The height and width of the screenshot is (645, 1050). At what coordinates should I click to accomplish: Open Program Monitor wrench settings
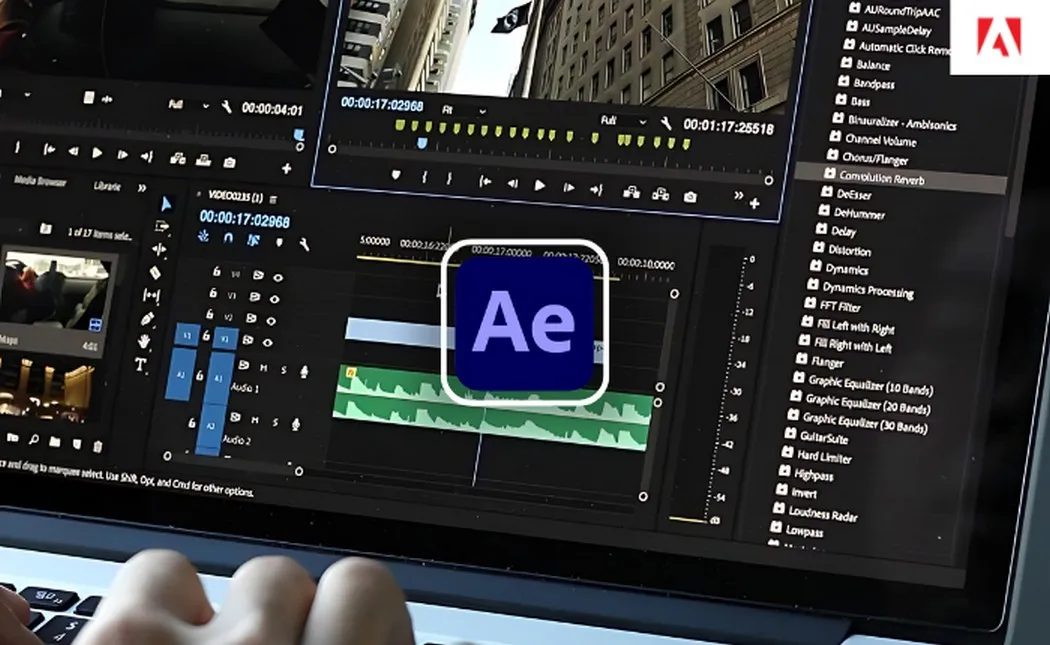[666, 123]
